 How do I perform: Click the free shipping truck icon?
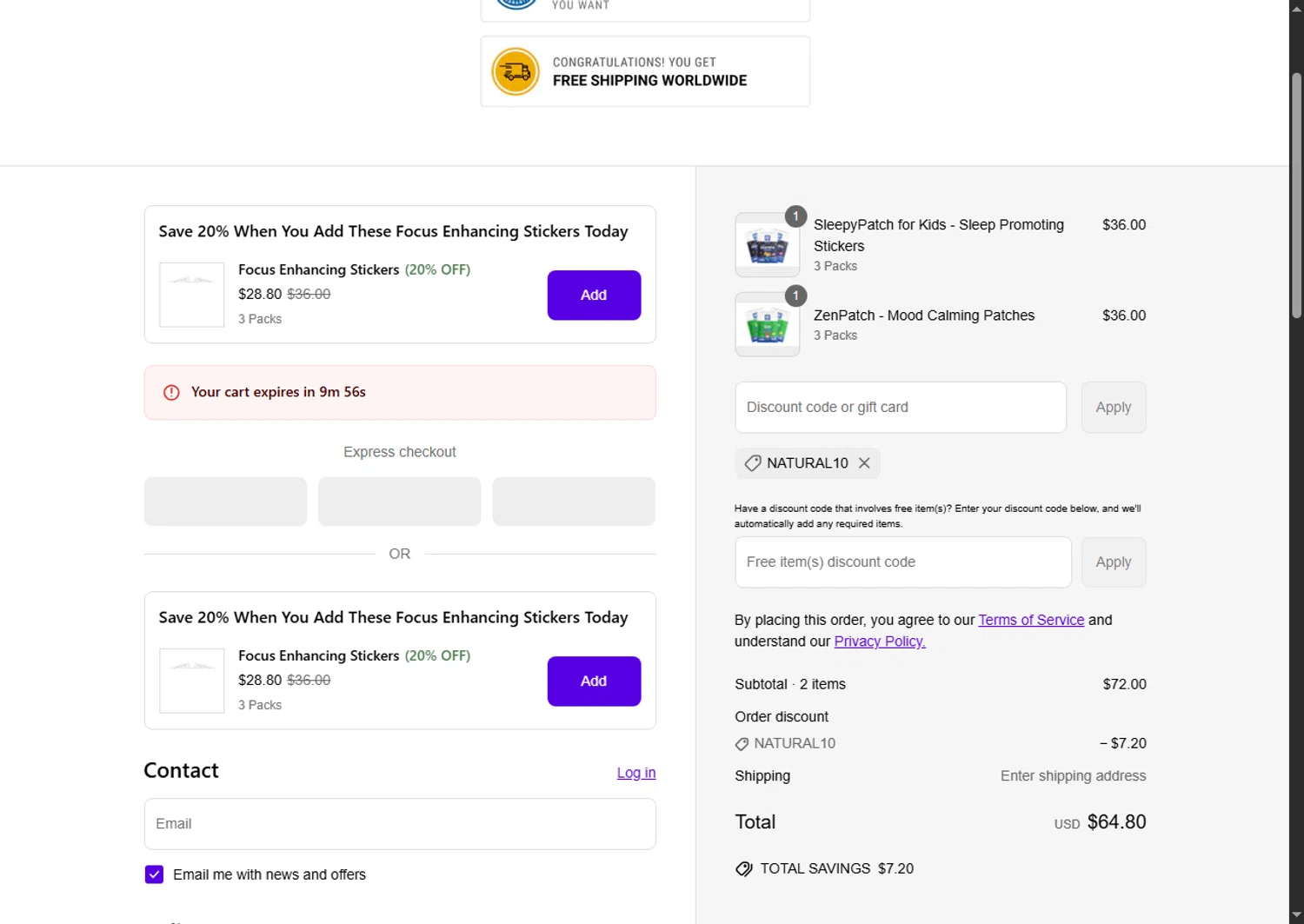[516, 71]
